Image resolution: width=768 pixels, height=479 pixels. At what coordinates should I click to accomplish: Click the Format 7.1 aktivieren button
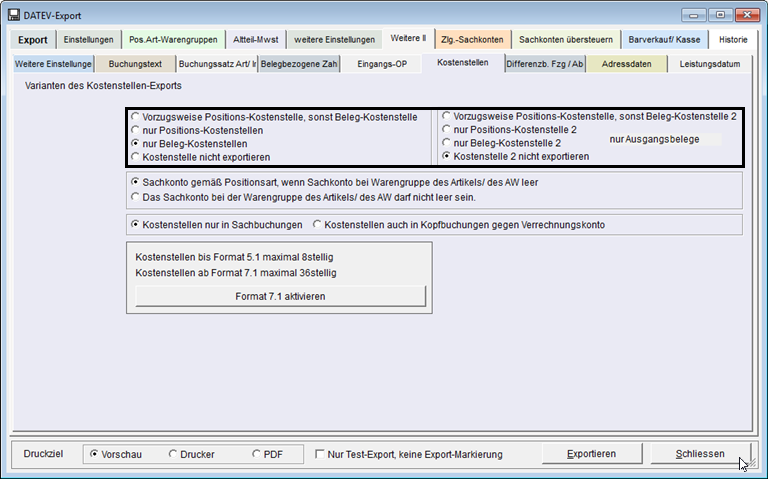(x=280, y=296)
